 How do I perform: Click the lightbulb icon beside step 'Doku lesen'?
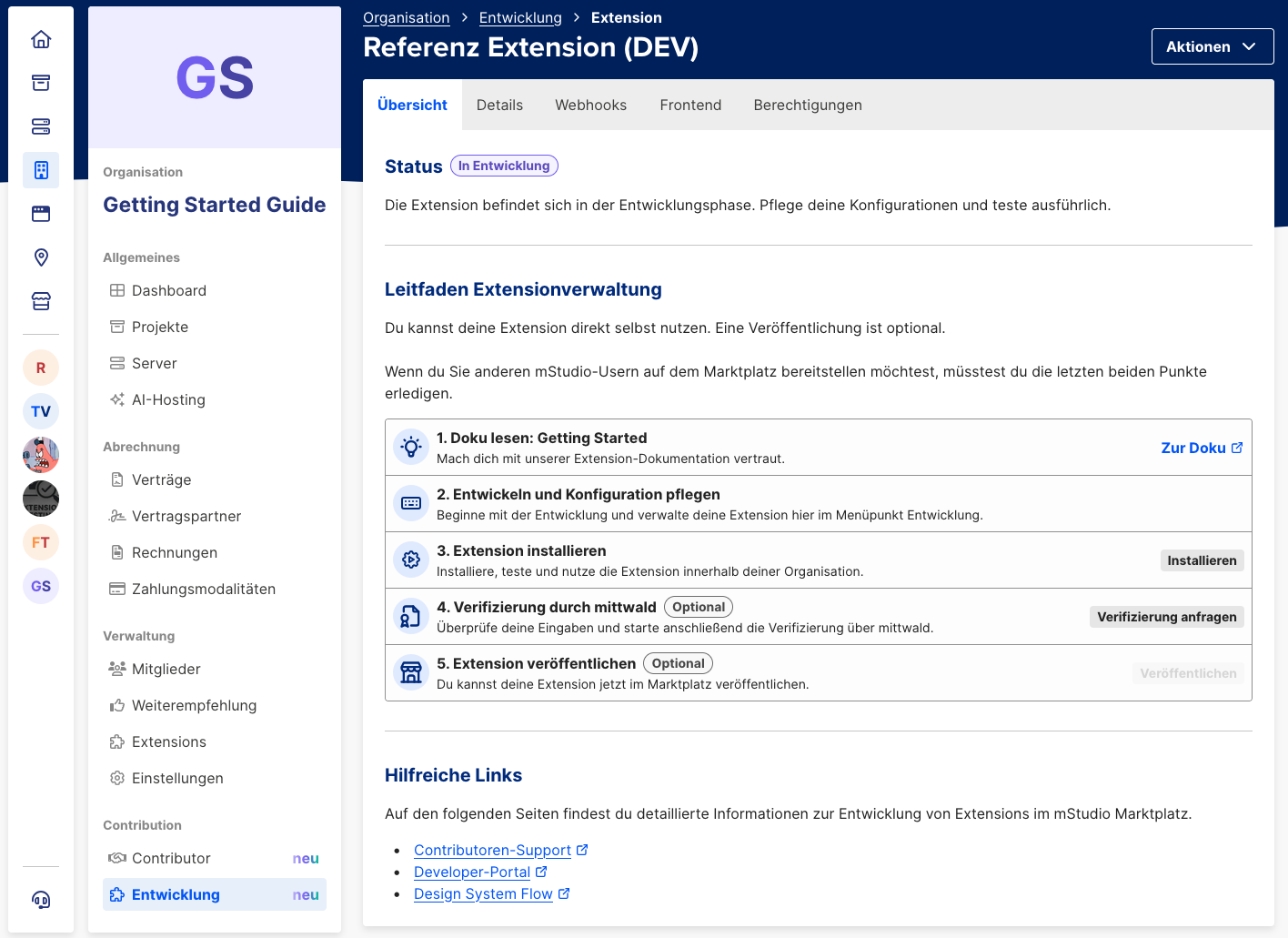click(411, 447)
